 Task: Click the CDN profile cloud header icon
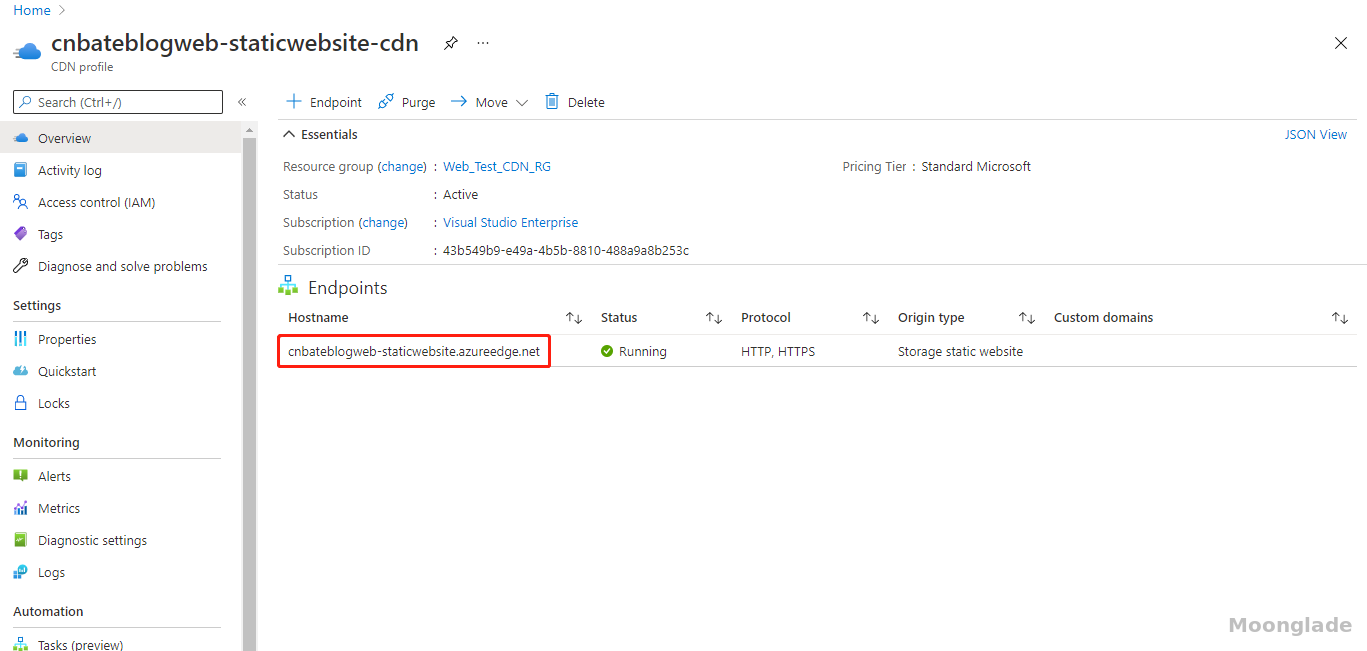pos(27,50)
